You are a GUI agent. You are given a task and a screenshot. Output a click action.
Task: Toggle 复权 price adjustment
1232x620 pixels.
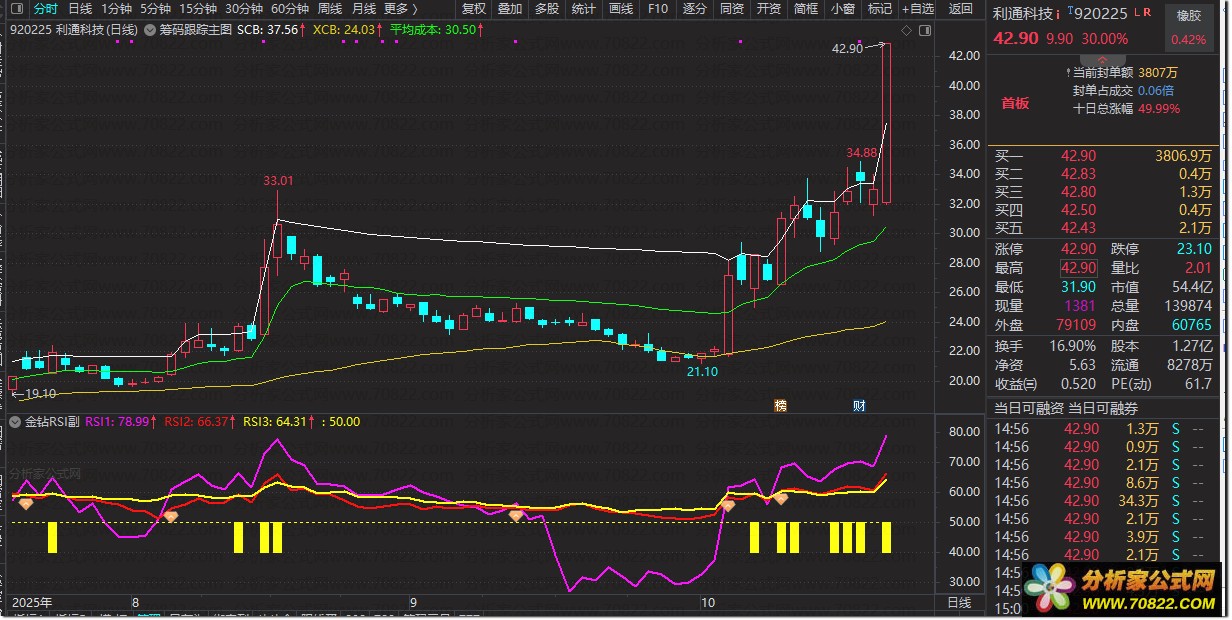474,9
